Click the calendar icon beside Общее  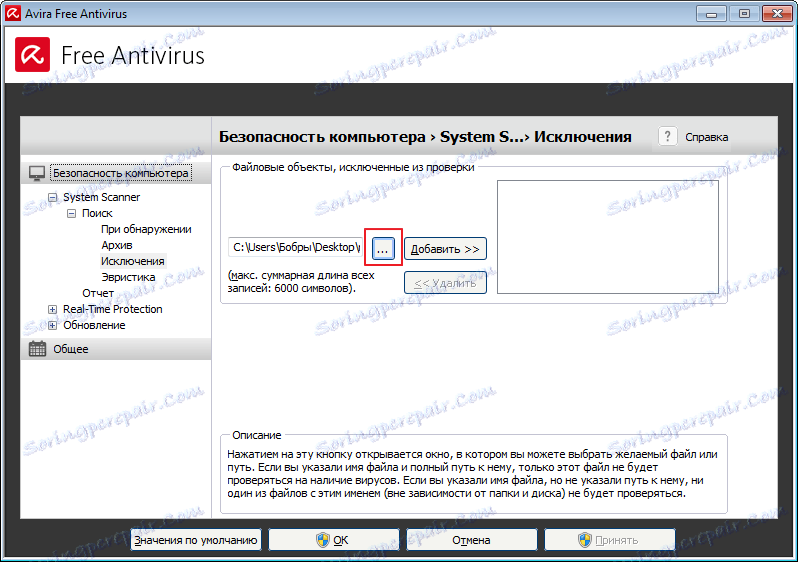(37, 349)
